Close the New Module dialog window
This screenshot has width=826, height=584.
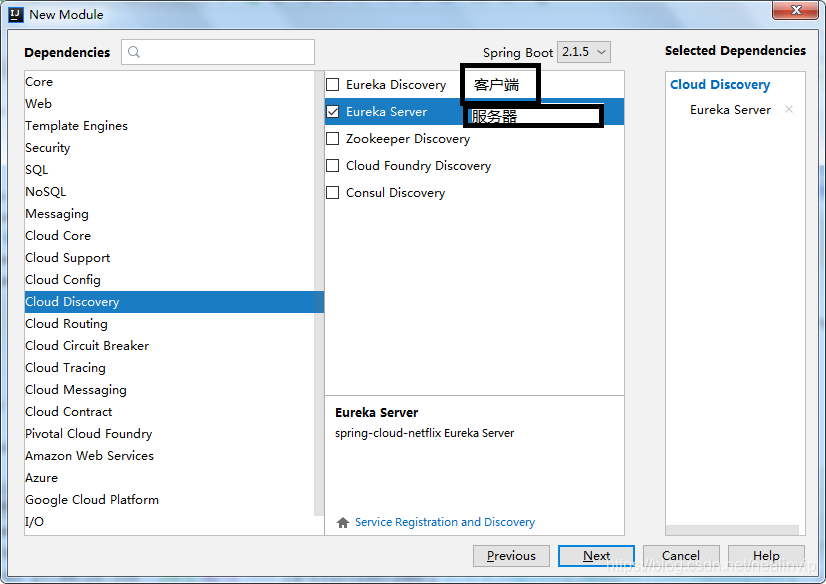tap(795, 10)
